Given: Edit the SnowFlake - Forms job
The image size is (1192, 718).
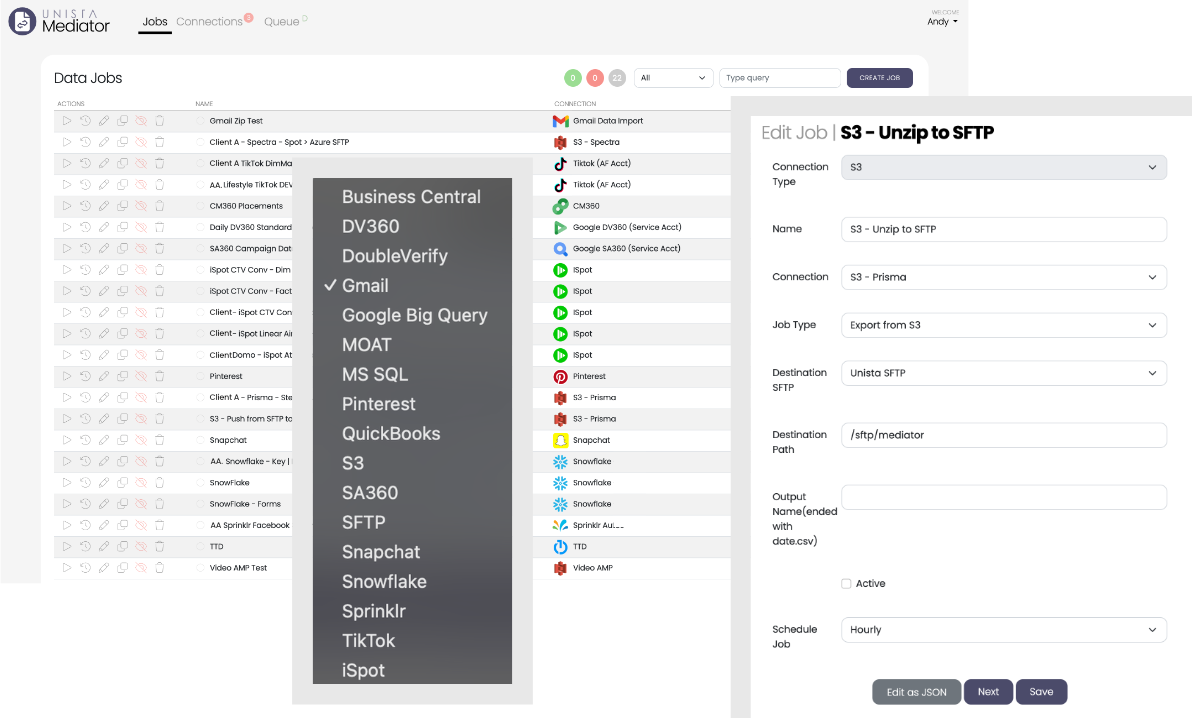Looking at the screenshot, I should click(103, 504).
